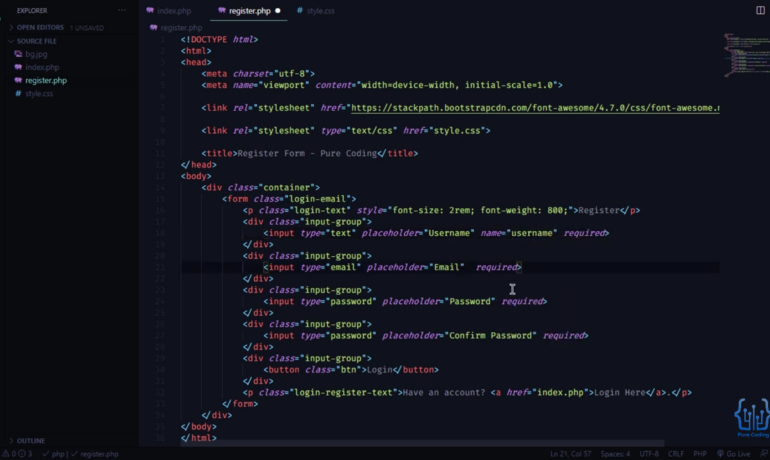Open register.php in the file tree

[x=46, y=81]
